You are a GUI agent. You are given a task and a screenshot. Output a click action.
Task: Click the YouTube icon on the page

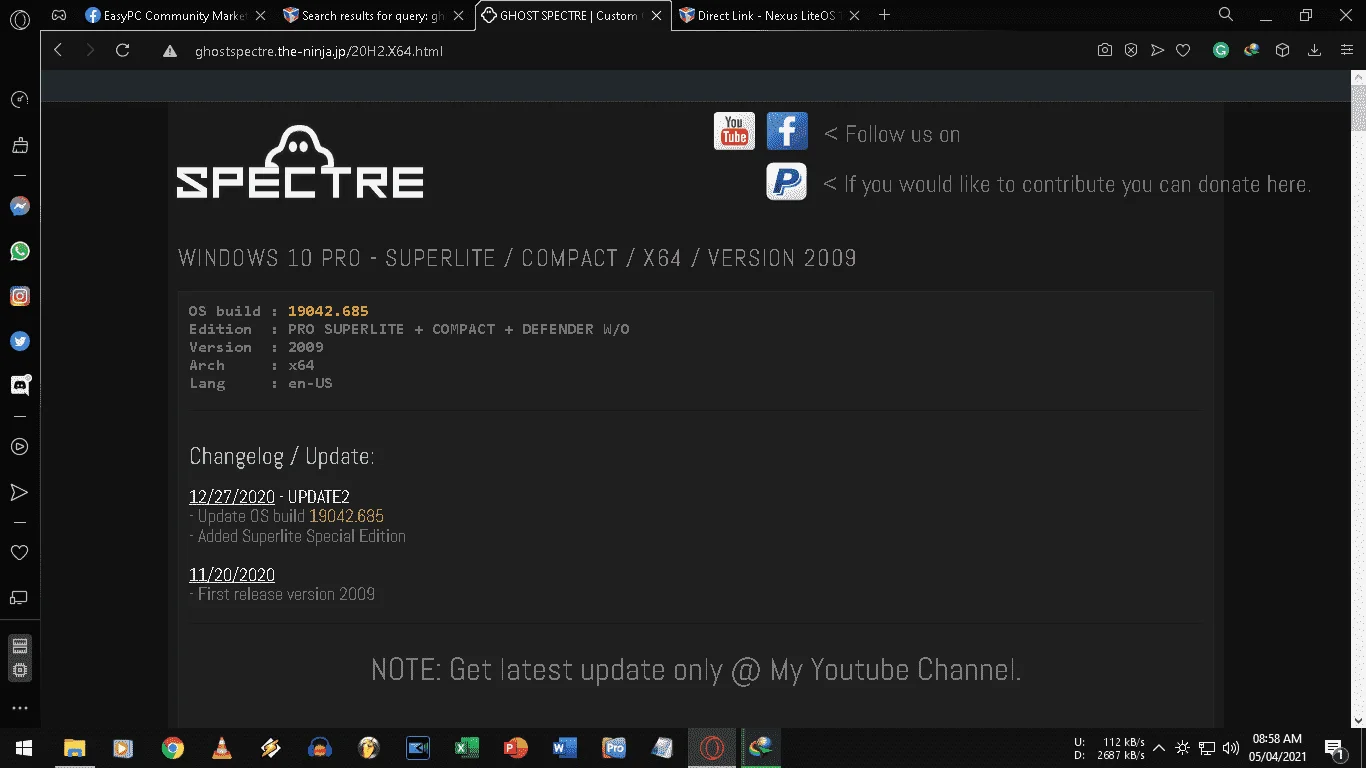pyautogui.click(x=734, y=131)
